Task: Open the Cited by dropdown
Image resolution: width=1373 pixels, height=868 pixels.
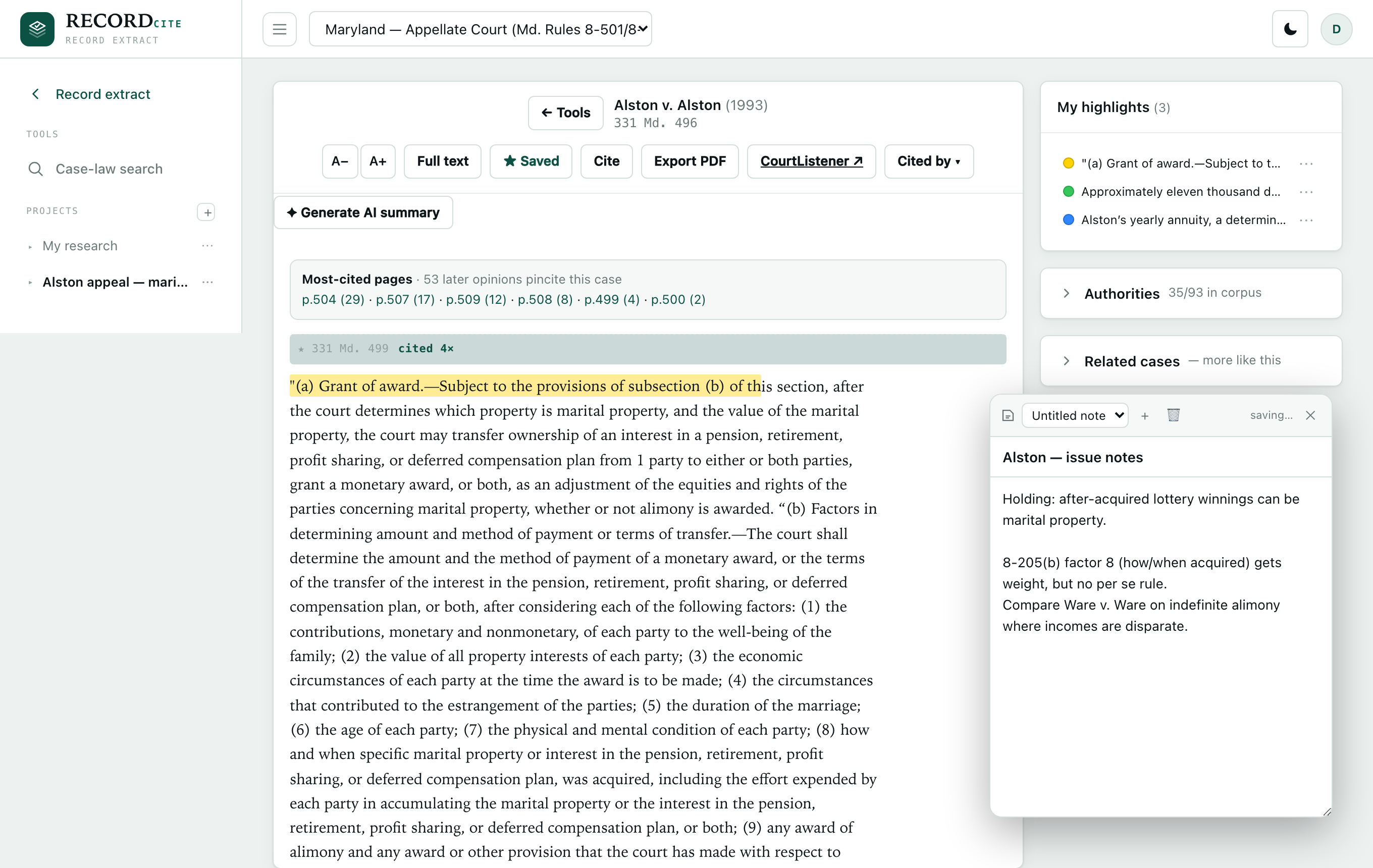Action: [929, 161]
